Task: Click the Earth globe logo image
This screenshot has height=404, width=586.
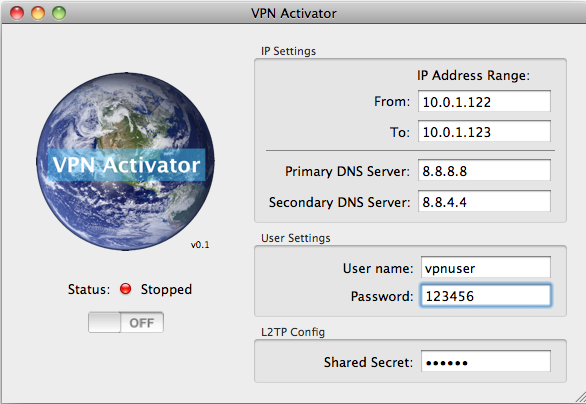Action: click(125, 161)
